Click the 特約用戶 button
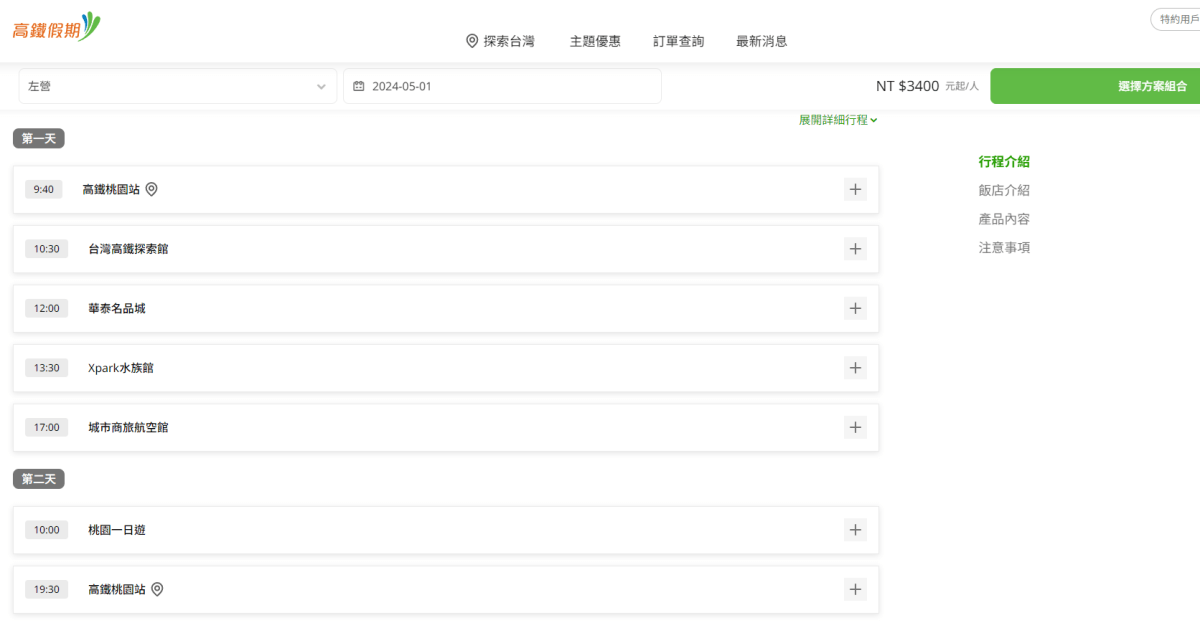 point(1178,20)
